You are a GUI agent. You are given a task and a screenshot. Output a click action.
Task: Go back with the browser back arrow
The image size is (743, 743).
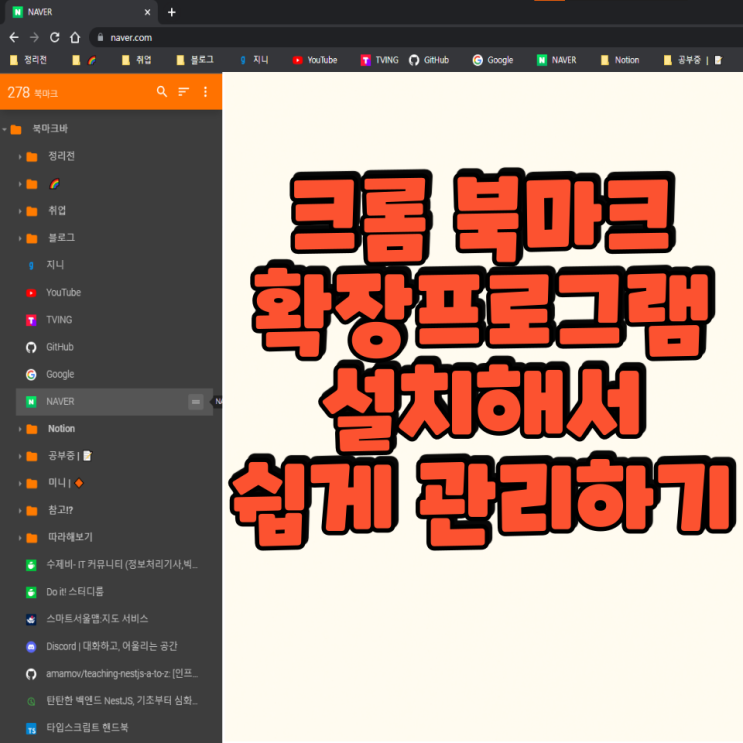point(14,37)
